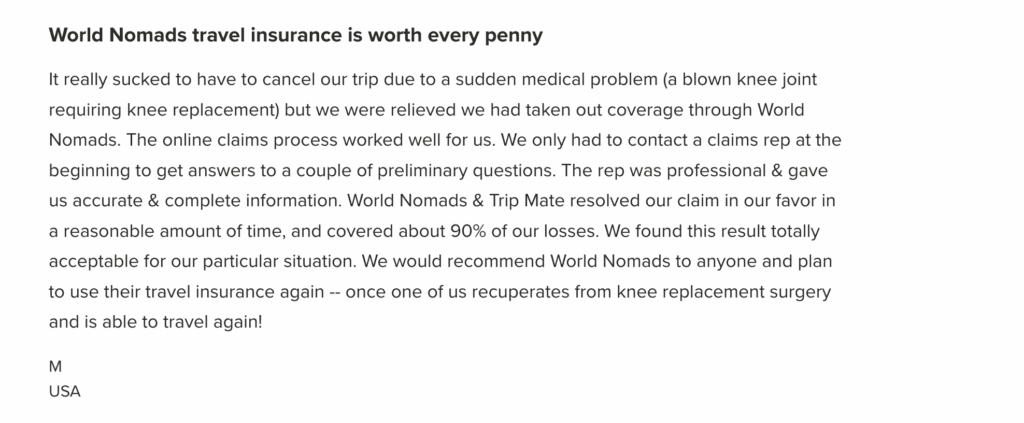Click the review title about World Nomads
The width and height of the screenshot is (1024, 423).
coord(295,36)
